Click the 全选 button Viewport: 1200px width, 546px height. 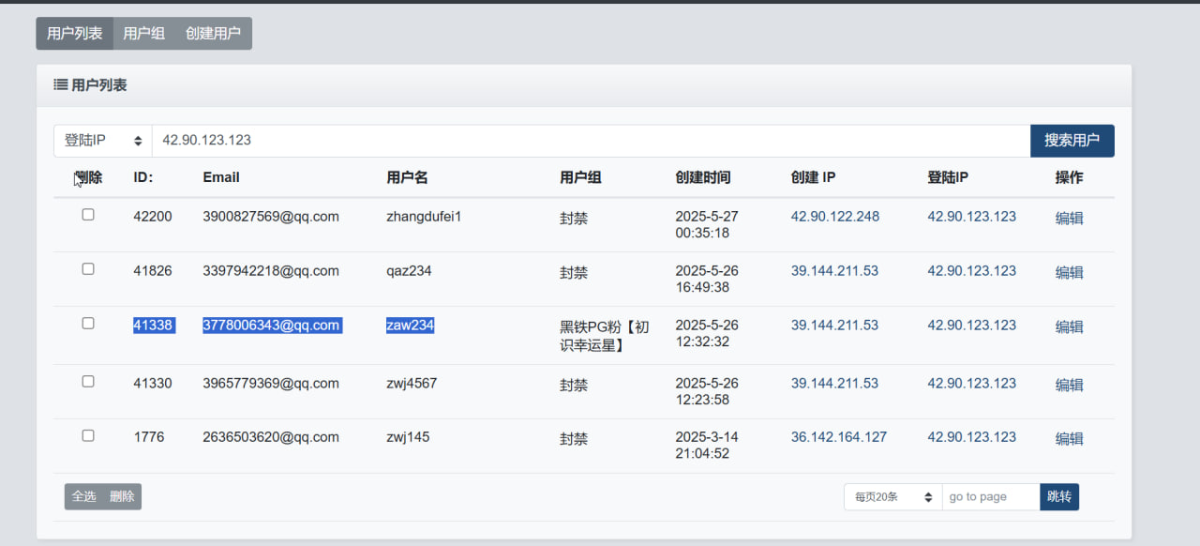pyautogui.click(x=84, y=497)
